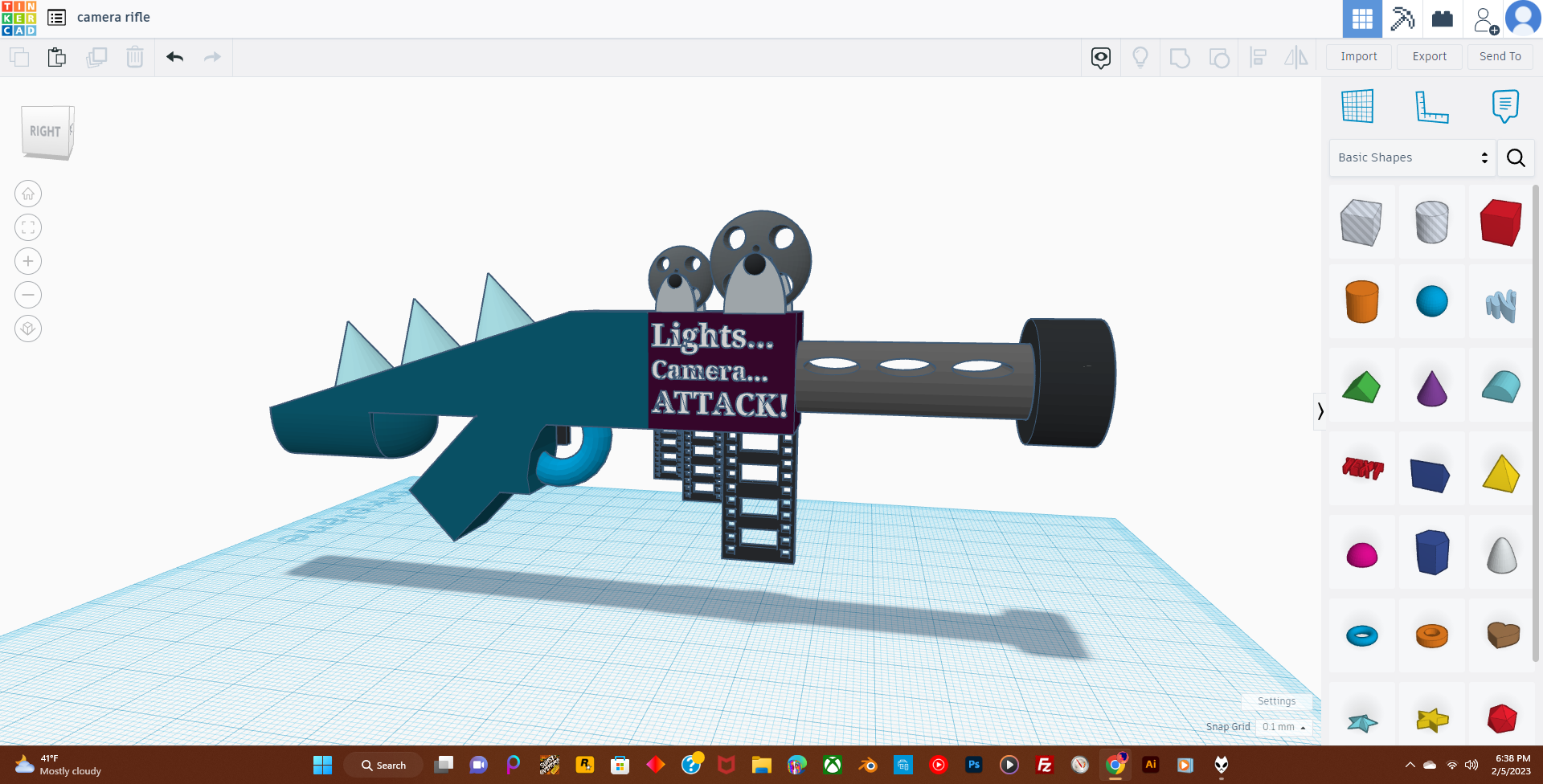Switch to Bricks view

1443,18
